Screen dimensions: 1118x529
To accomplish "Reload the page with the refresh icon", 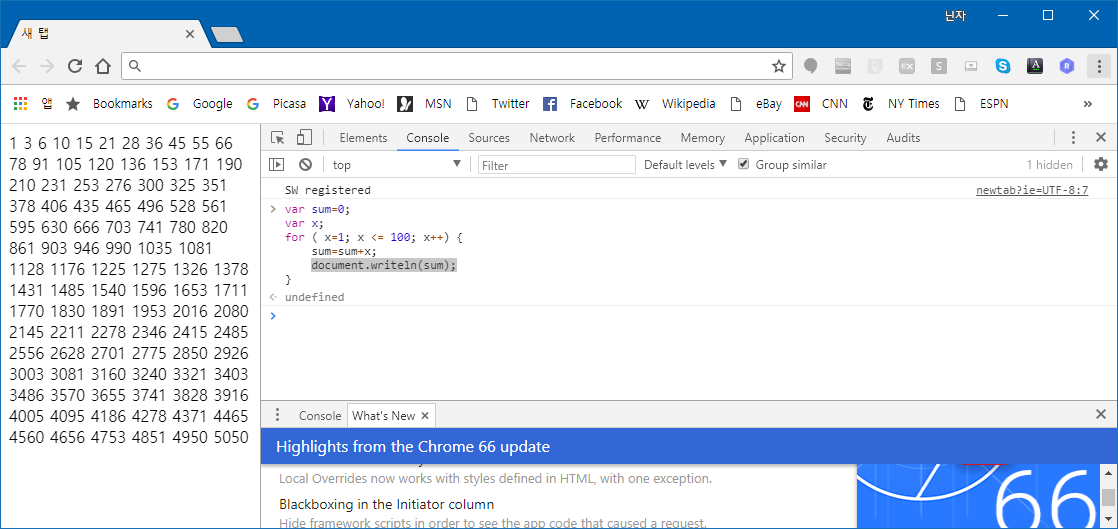I will coord(75,66).
